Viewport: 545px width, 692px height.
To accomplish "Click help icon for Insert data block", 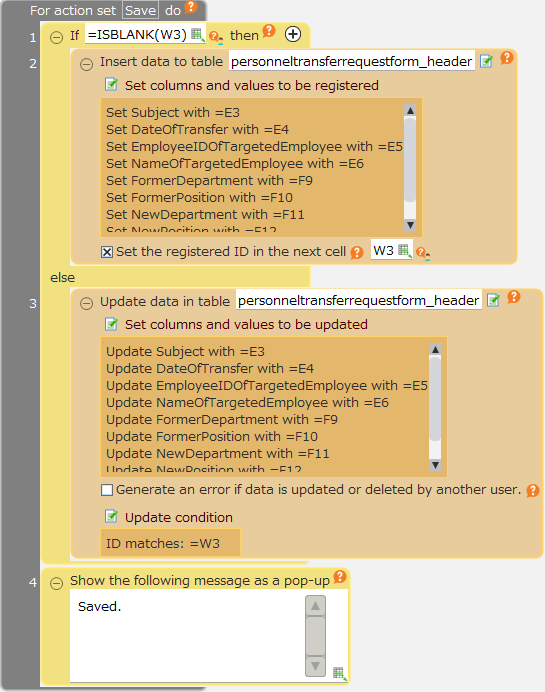I will (x=507, y=58).
